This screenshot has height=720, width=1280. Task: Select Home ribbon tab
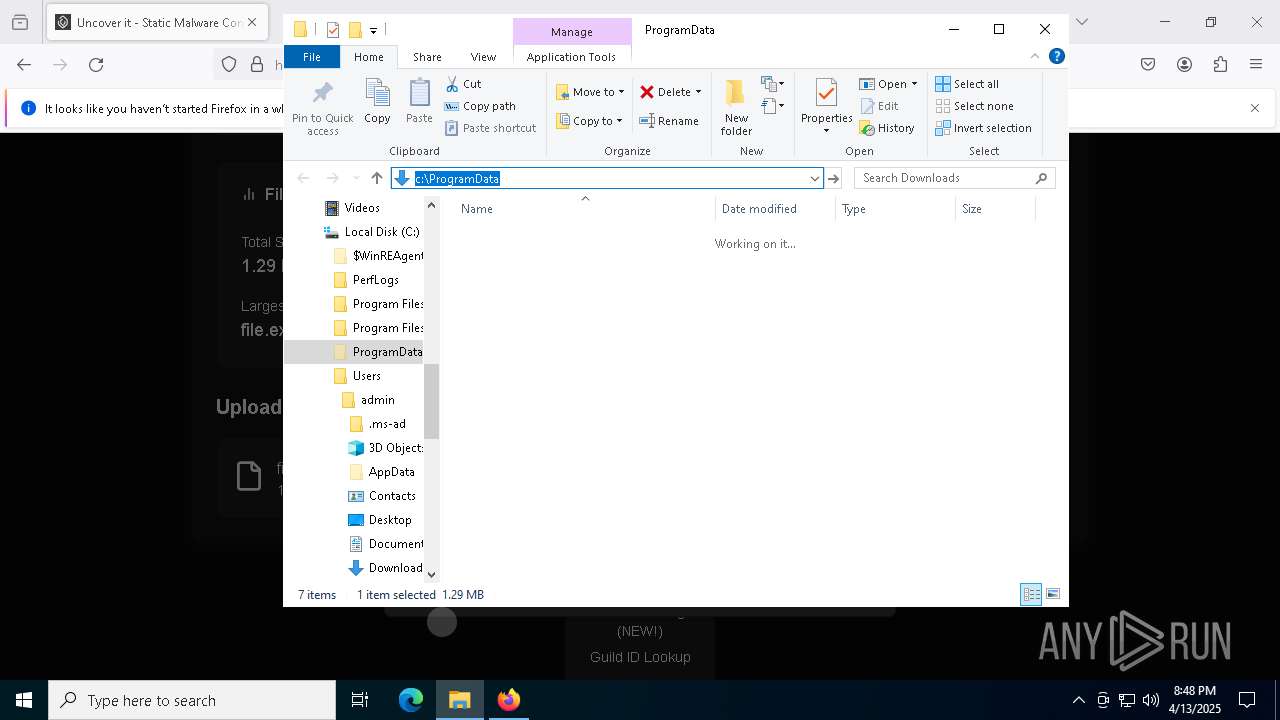tap(368, 57)
